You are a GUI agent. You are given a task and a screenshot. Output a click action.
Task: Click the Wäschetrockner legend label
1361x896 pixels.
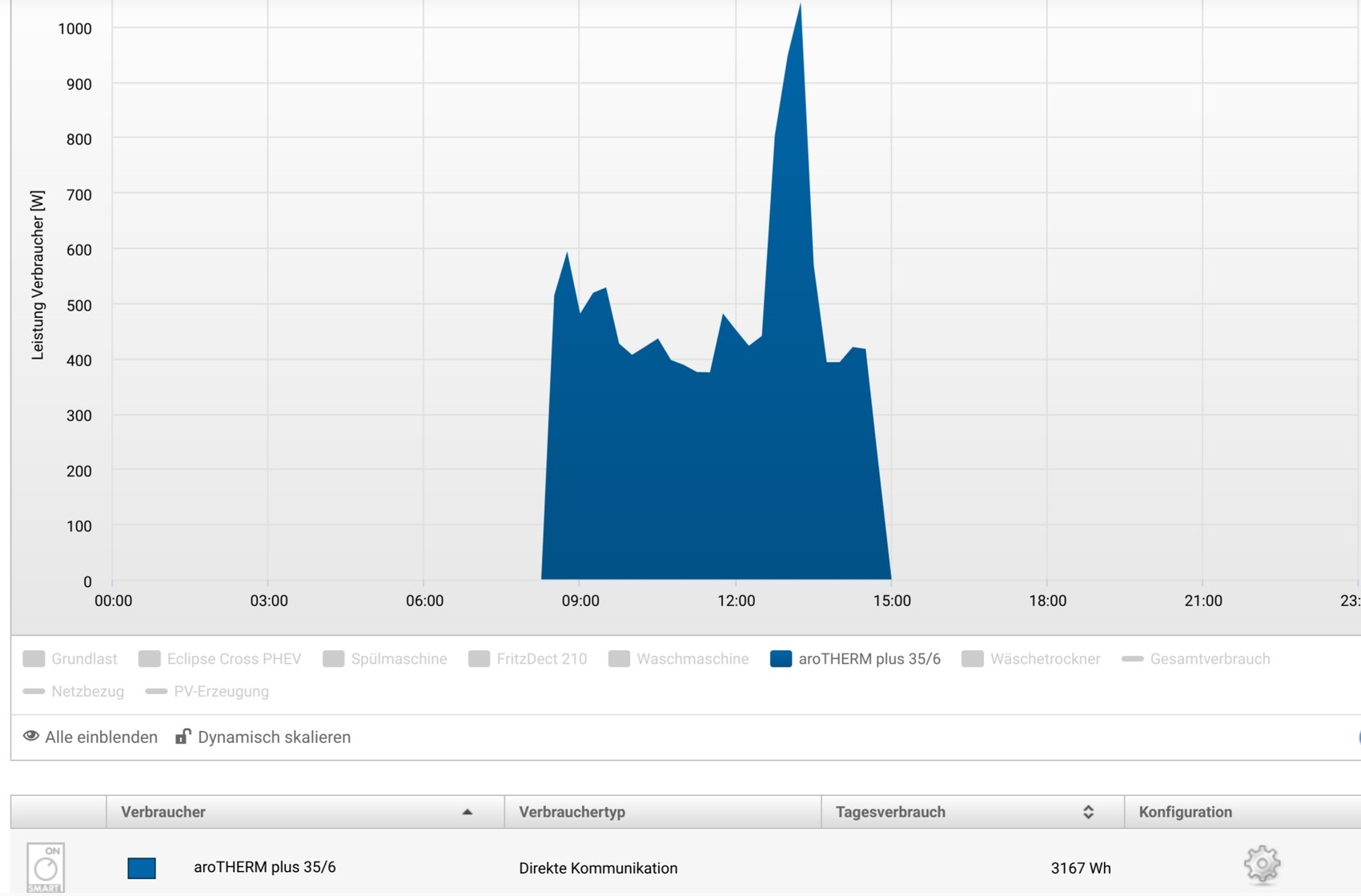click(1044, 659)
